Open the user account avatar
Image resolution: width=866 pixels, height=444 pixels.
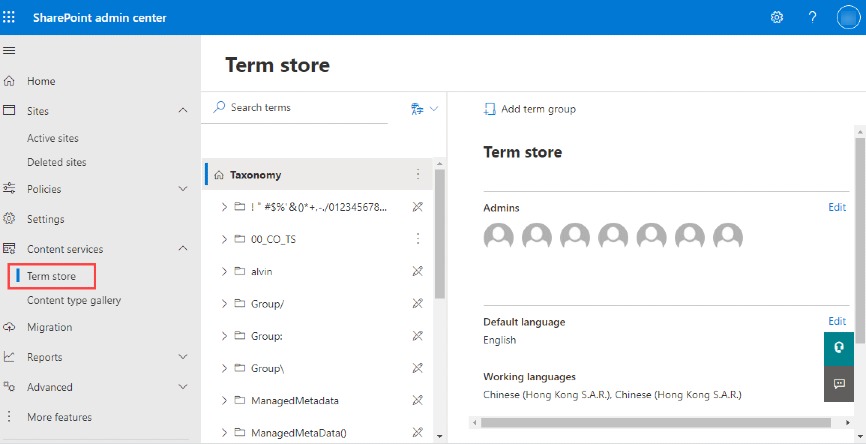848,18
